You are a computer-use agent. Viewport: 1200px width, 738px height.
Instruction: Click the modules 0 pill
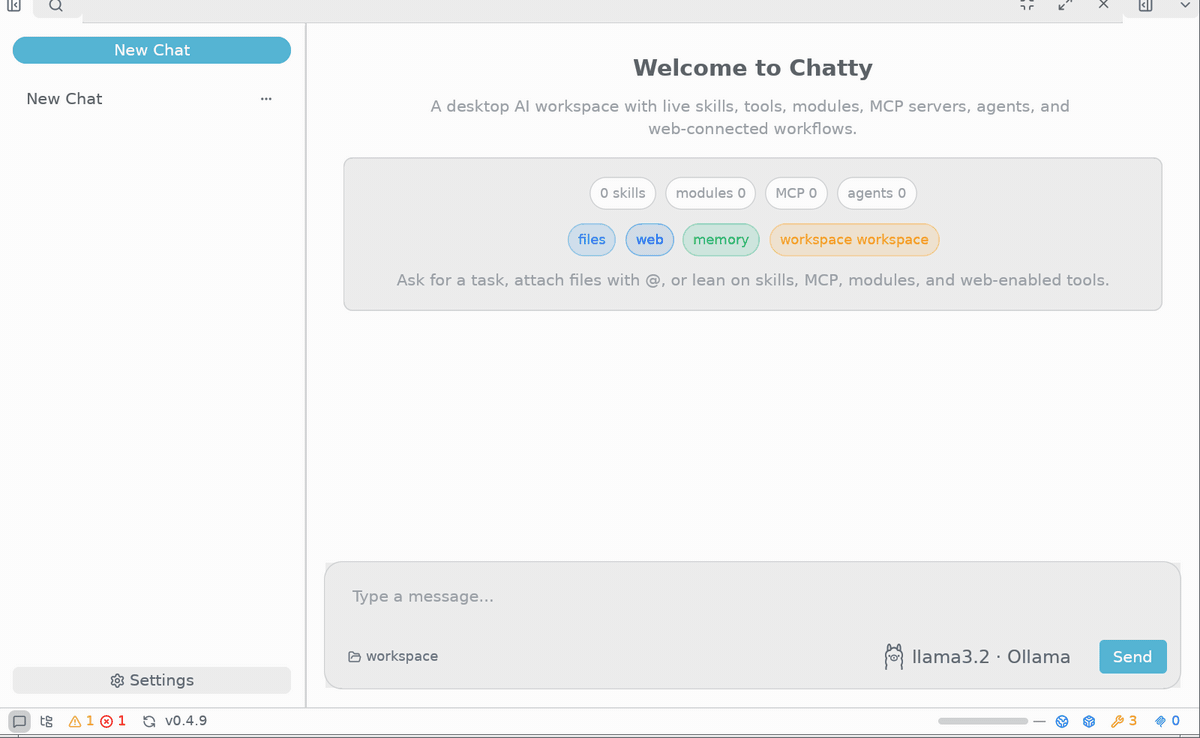pos(711,193)
